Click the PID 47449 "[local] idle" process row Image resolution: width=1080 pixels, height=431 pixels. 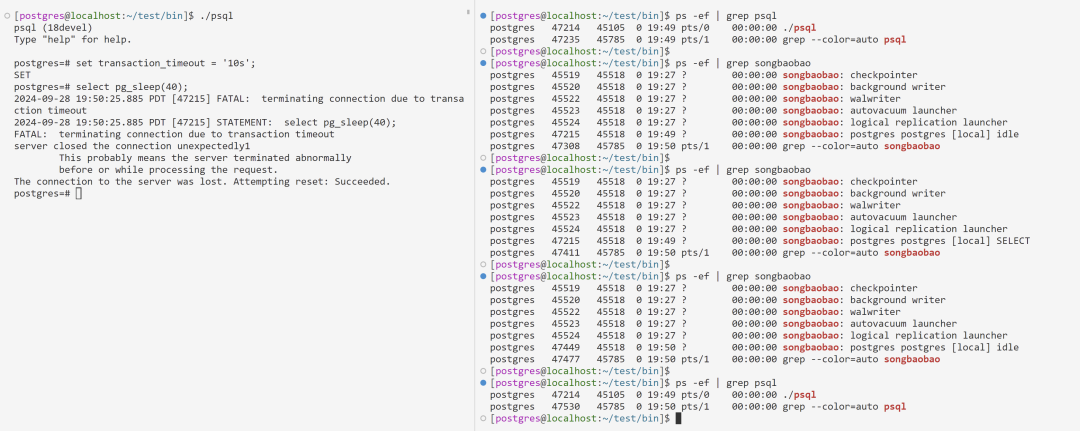coord(754,348)
